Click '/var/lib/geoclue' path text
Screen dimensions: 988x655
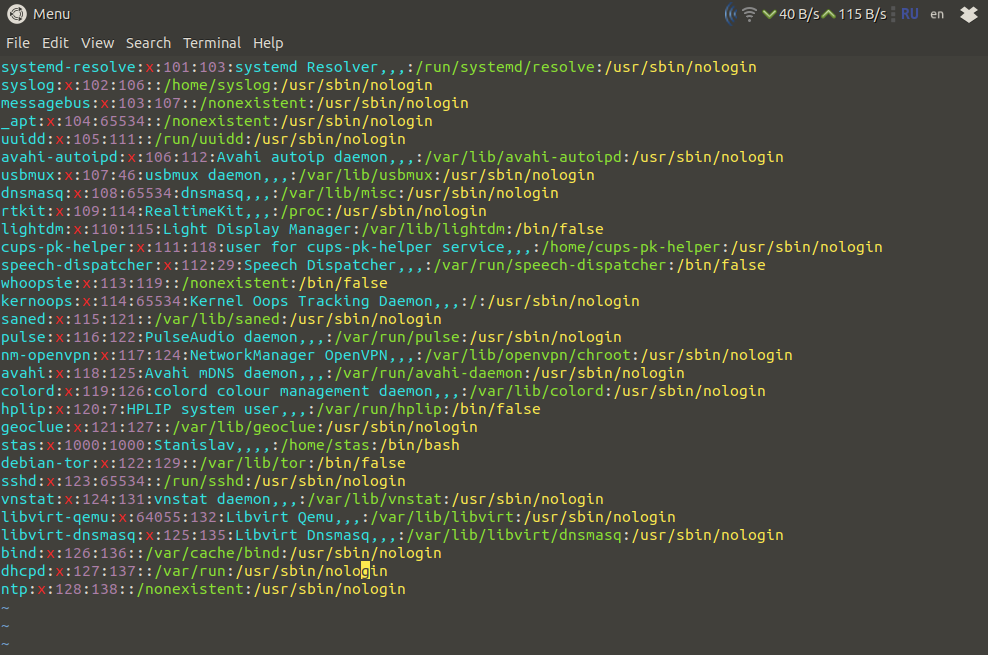[244, 427]
